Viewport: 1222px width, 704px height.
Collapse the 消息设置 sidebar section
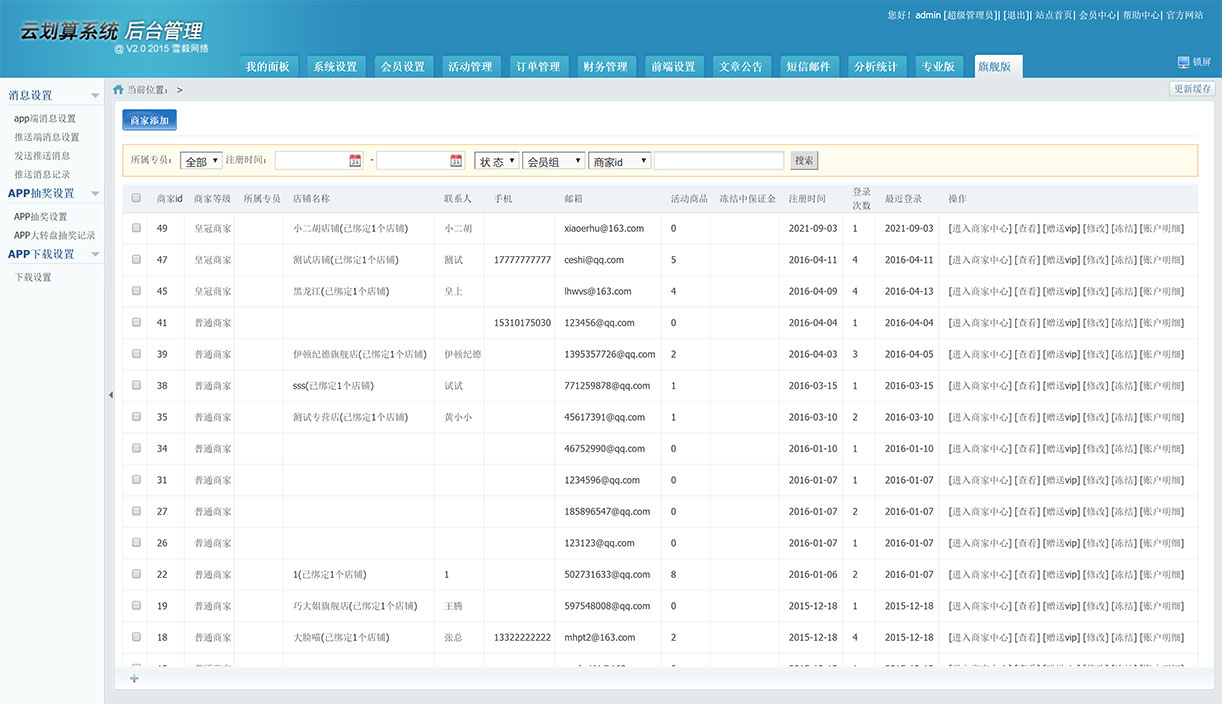[x=95, y=96]
